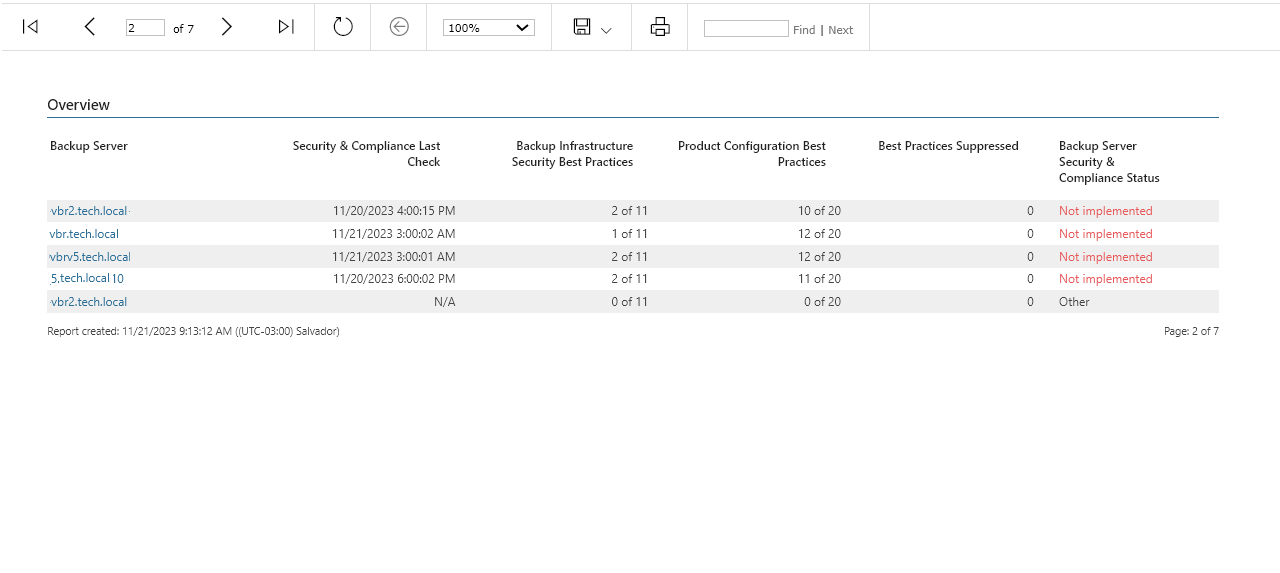The image size is (1280, 573).
Task: Click the 0 of 20 configuration value
Action: point(822,302)
